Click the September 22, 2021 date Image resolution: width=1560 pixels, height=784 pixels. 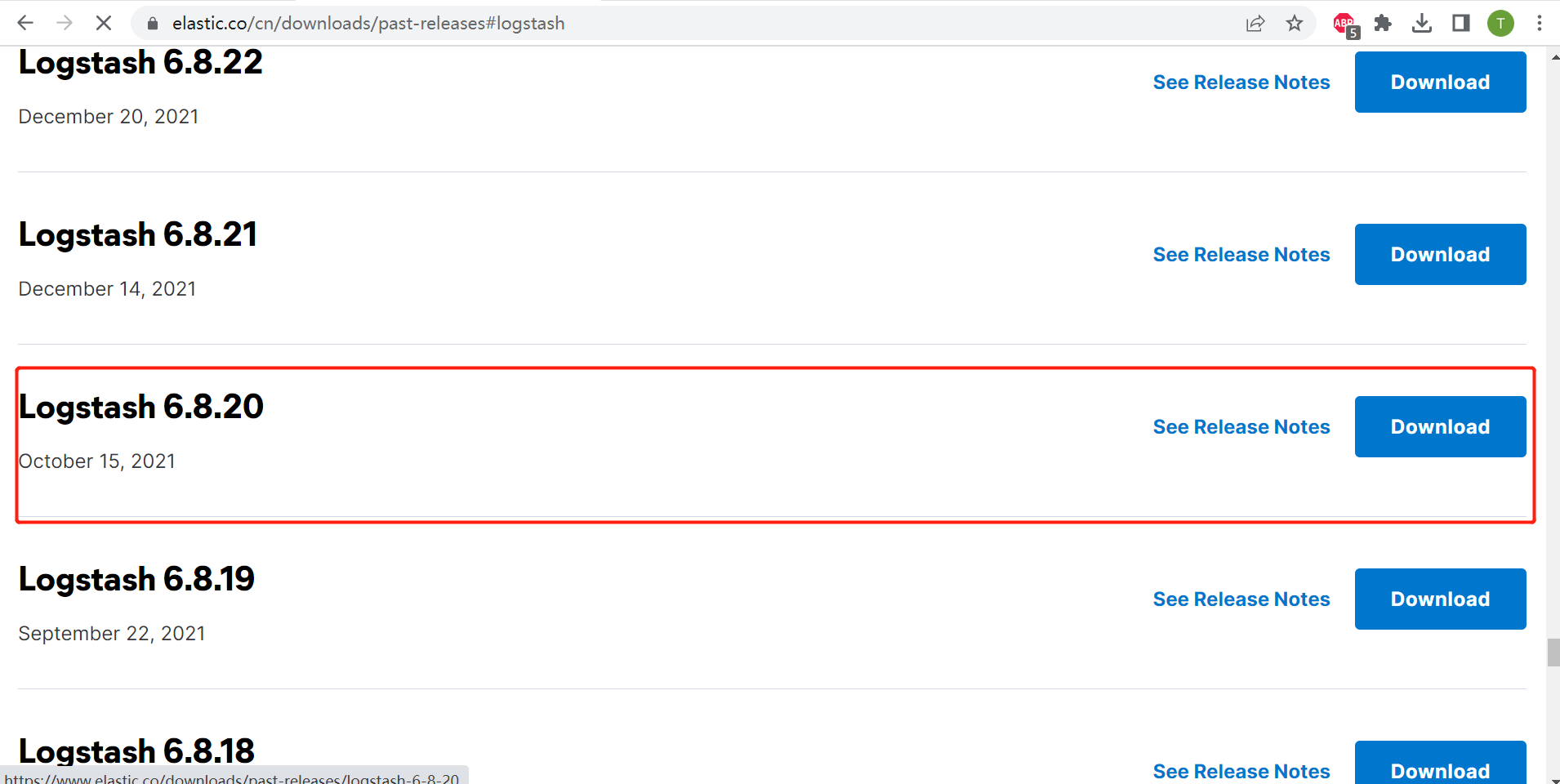coord(112,634)
